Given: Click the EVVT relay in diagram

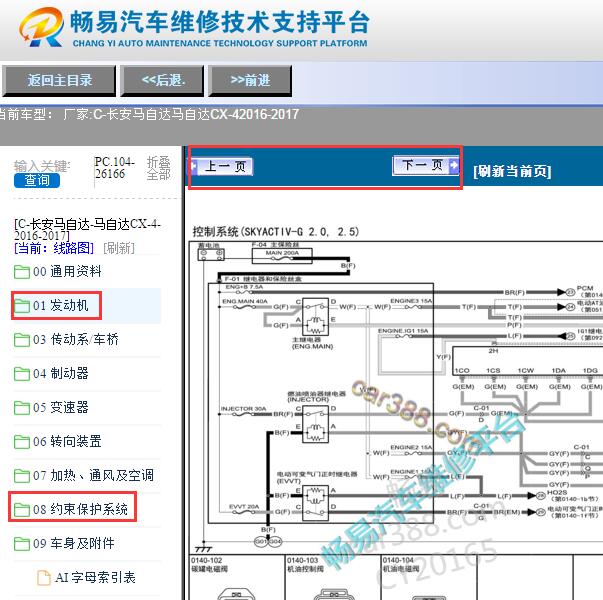Looking at the screenshot, I should click(315, 503).
